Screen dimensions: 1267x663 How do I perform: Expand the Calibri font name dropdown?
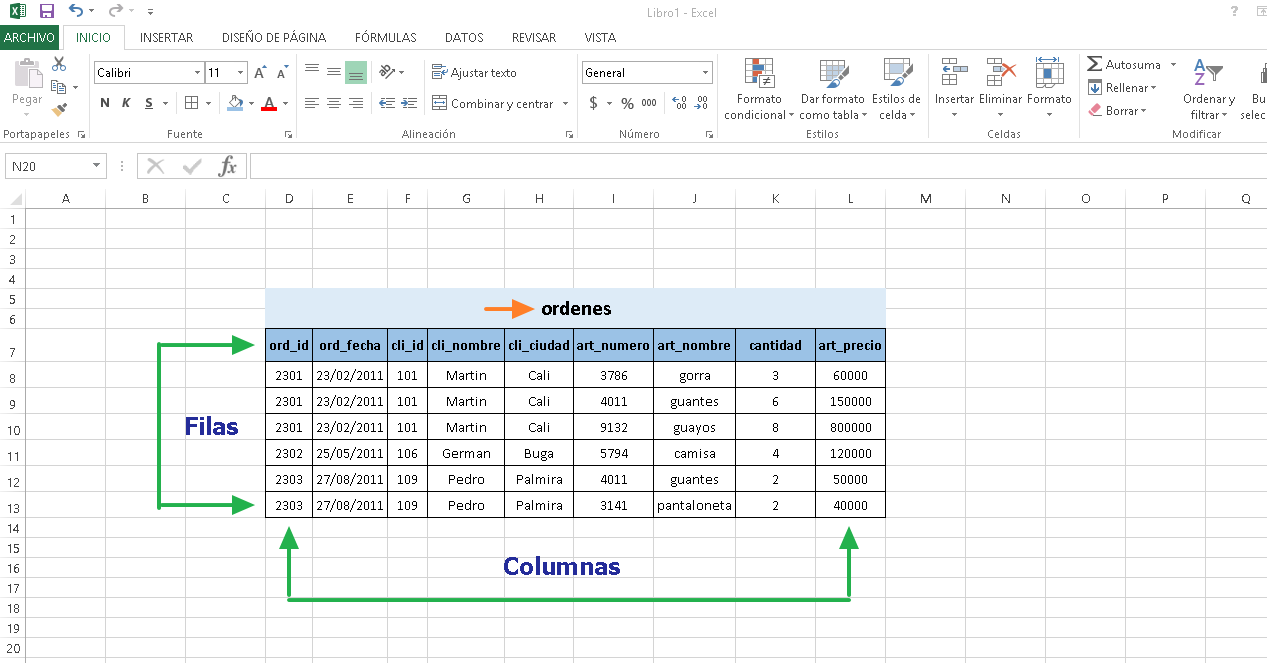197,73
